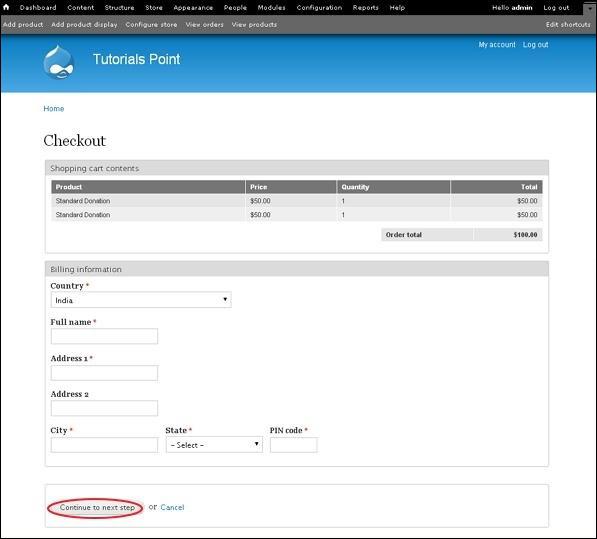Screen dimensions: 597x539
Task: Open Configure store shortcut
Action: coord(151,24)
